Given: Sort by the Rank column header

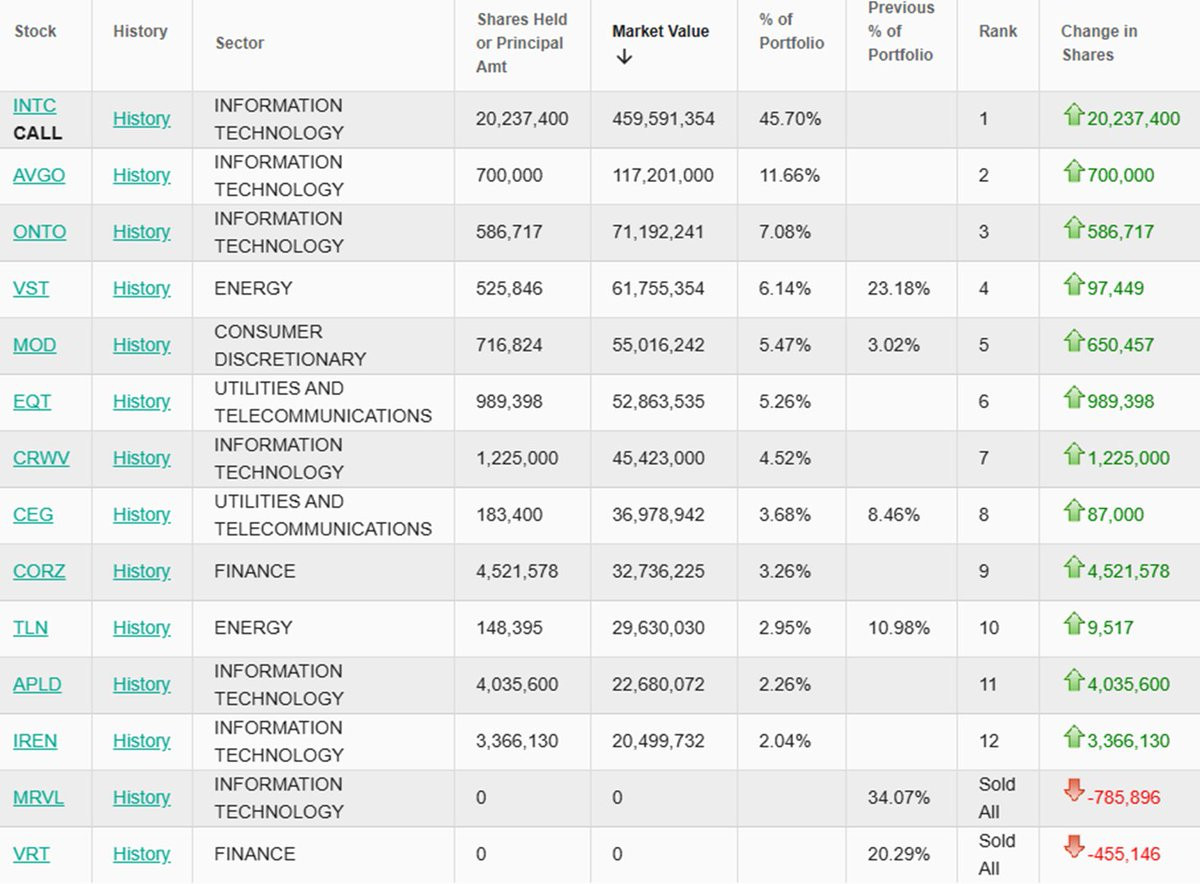Looking at the screenshot, I should [997, 31].
